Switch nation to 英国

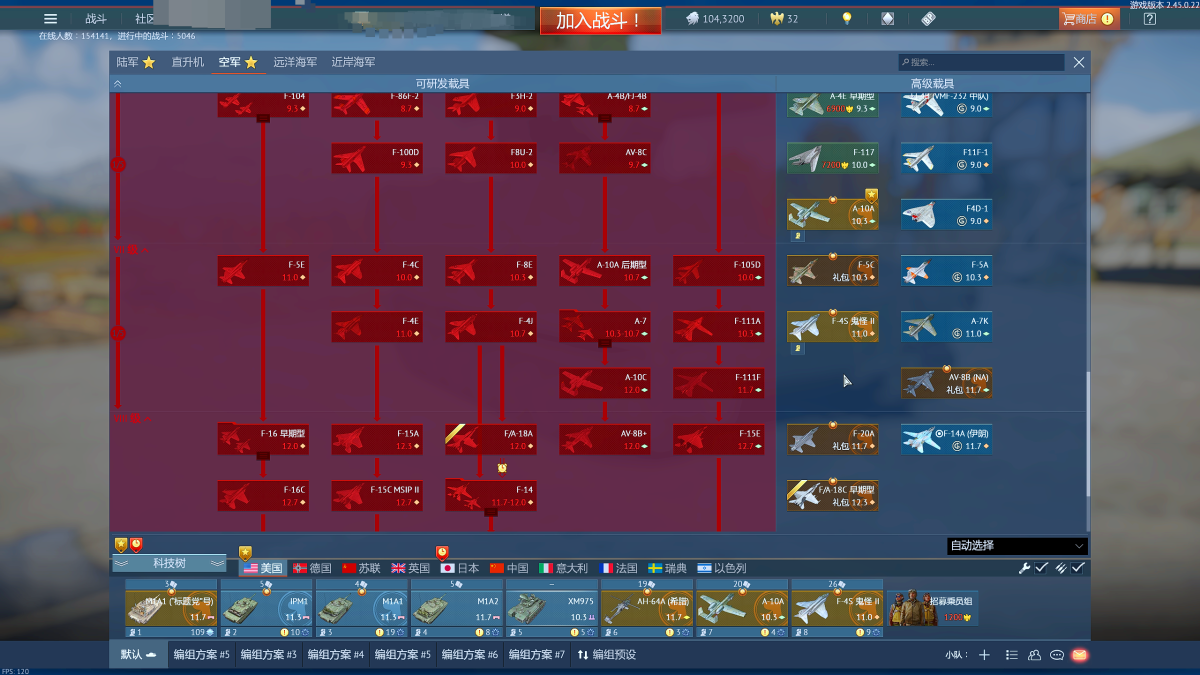pos(410,568)
